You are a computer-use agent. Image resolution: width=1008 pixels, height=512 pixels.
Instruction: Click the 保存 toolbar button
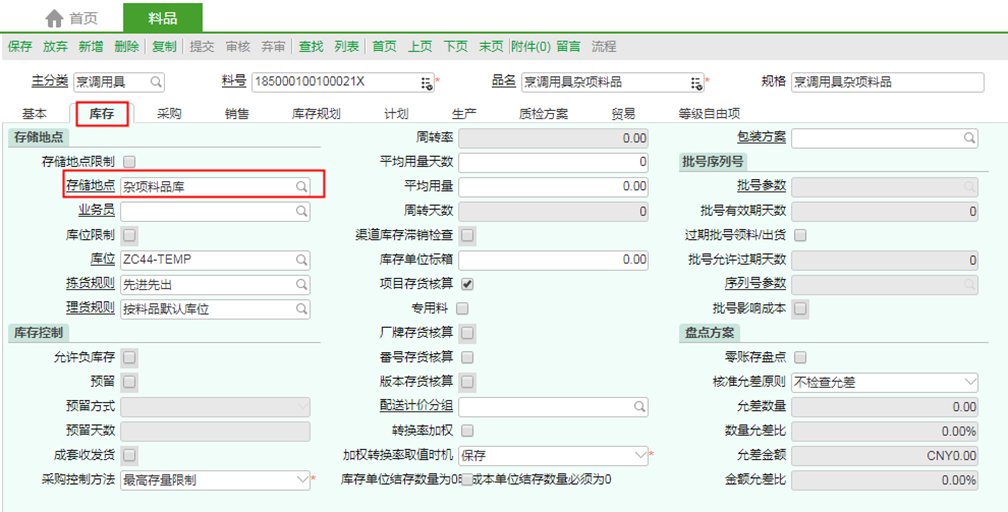pyautogui.click(x=20, y=47)
